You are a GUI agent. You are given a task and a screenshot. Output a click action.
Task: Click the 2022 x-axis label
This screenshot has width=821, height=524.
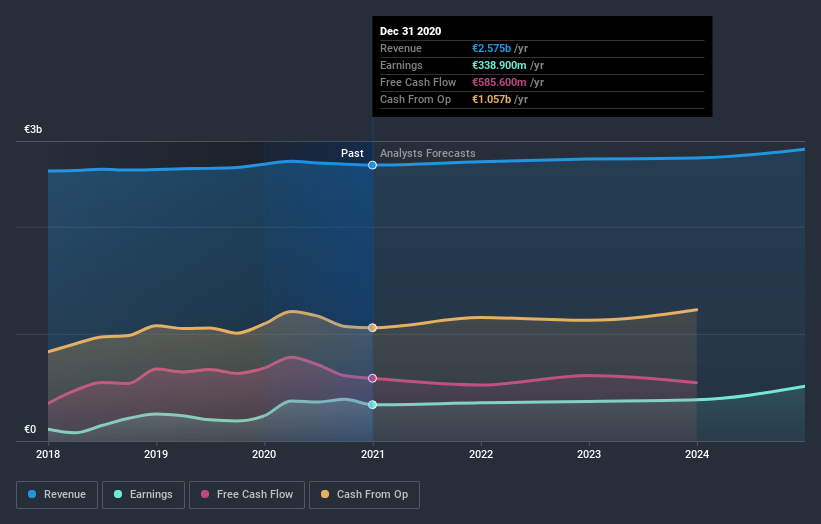click(x=481, y=454)
